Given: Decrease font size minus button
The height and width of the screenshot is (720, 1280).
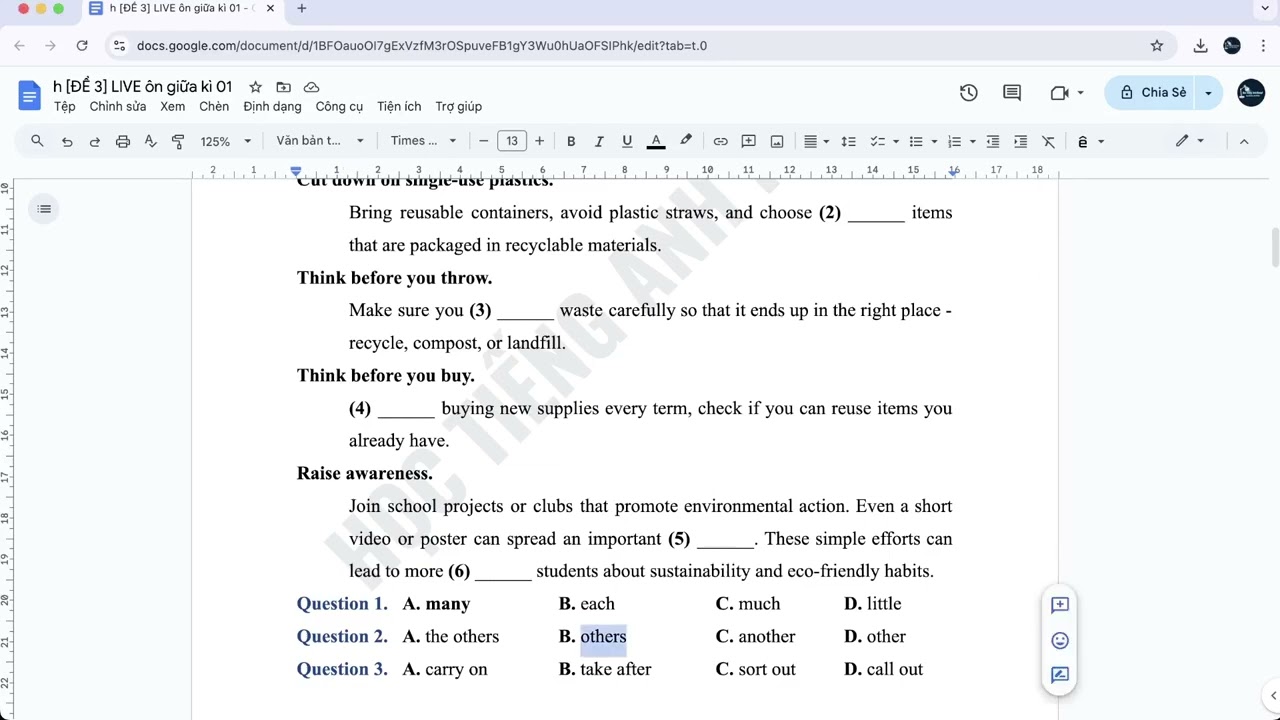Looking at the screenshot, I should [484, 141].
